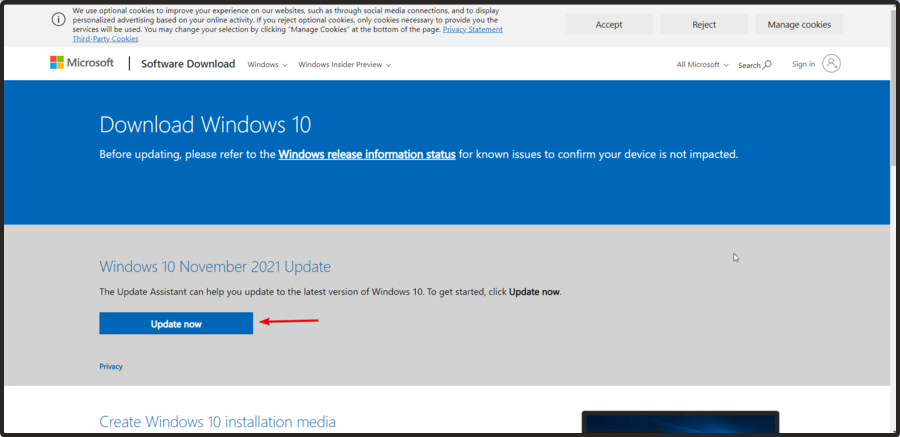900x437 pixels.
Task: Click the Microsoft logo
Action: [82, 63]
